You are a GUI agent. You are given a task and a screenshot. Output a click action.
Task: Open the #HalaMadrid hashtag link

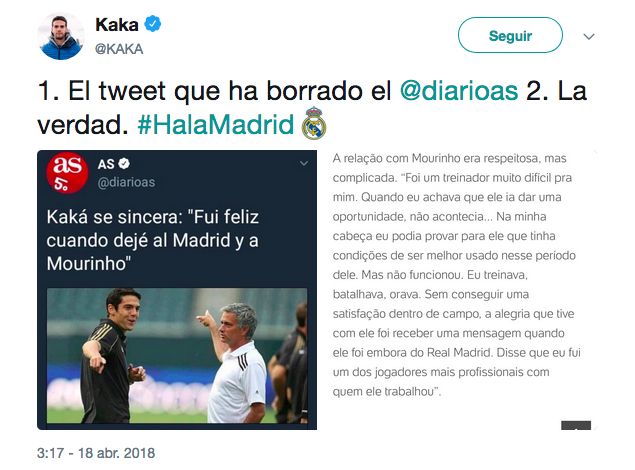[x=216, y=124]
